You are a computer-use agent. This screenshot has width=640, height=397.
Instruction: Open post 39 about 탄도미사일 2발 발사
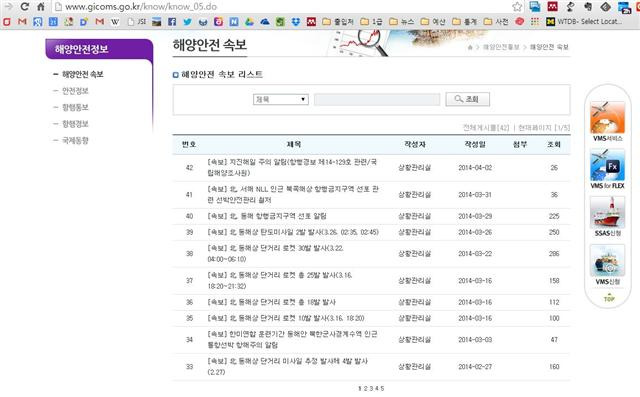[293, 232]
